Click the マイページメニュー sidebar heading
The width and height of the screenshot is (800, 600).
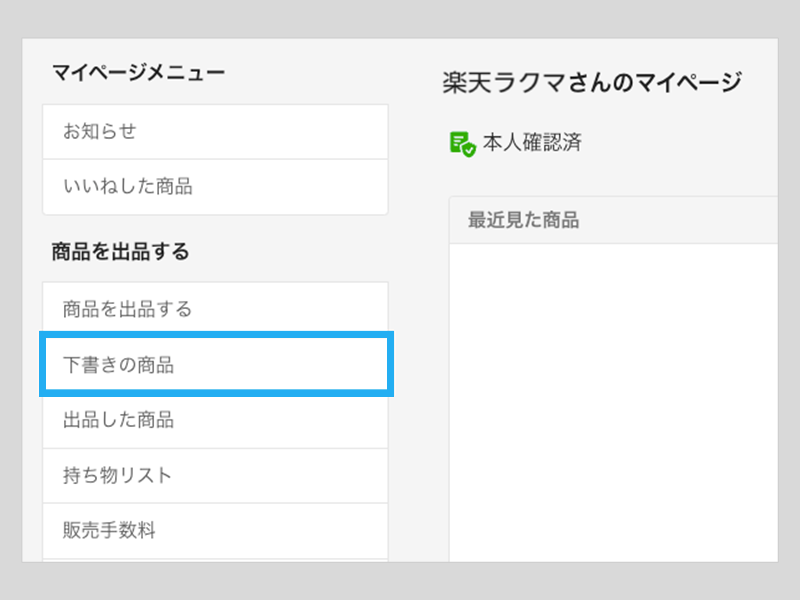coord(139,72)
